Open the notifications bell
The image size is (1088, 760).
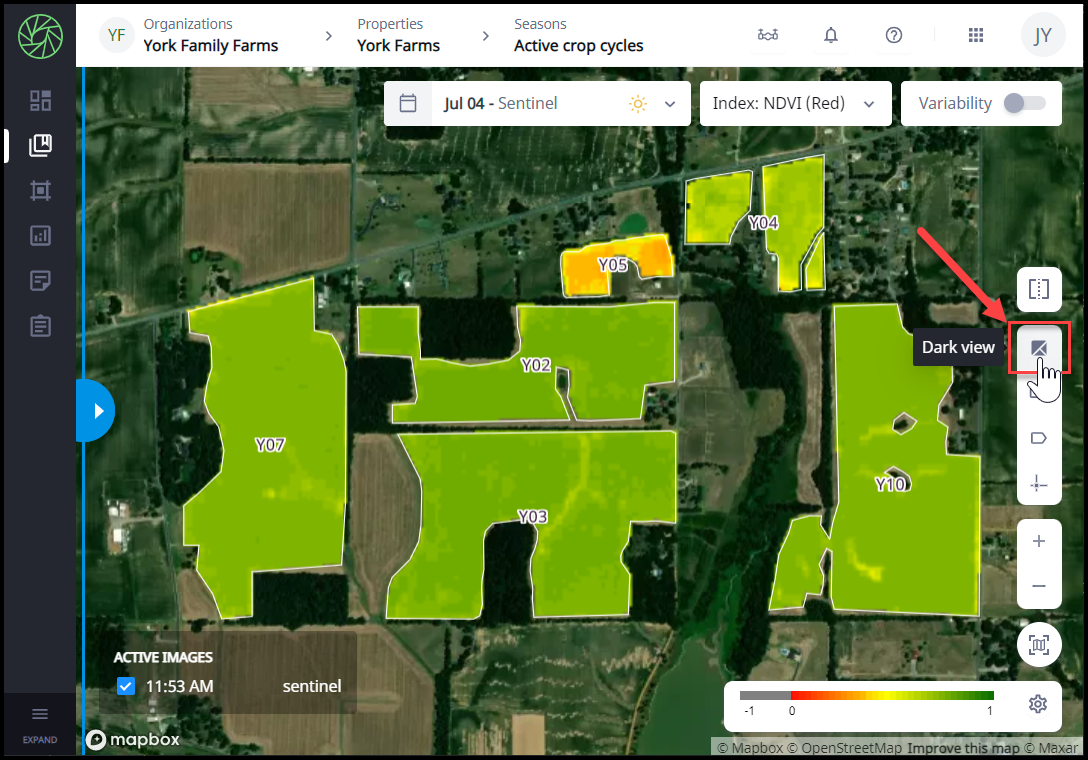[x=830, y=35]
